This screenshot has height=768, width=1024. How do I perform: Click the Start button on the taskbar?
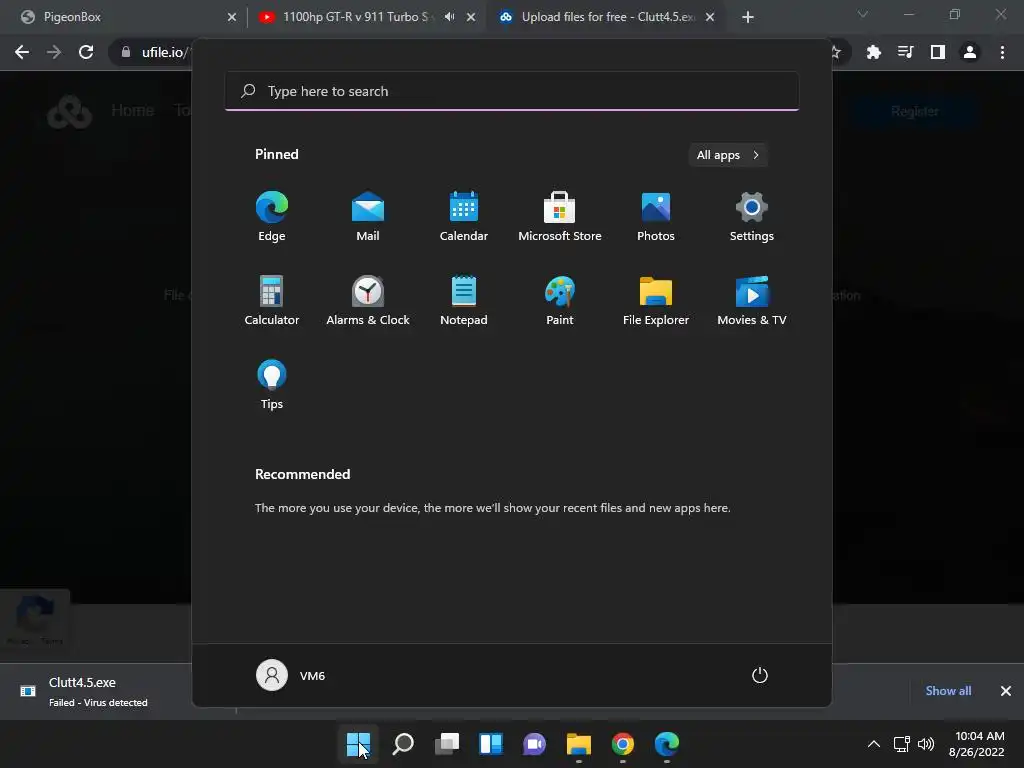(359, 744)
